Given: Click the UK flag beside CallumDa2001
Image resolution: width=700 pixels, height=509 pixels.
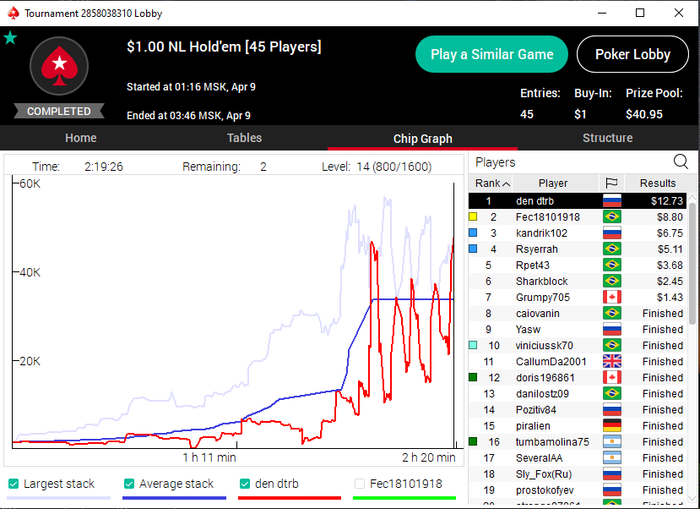Looking at the screenshot, I should [x=612, y=362].
